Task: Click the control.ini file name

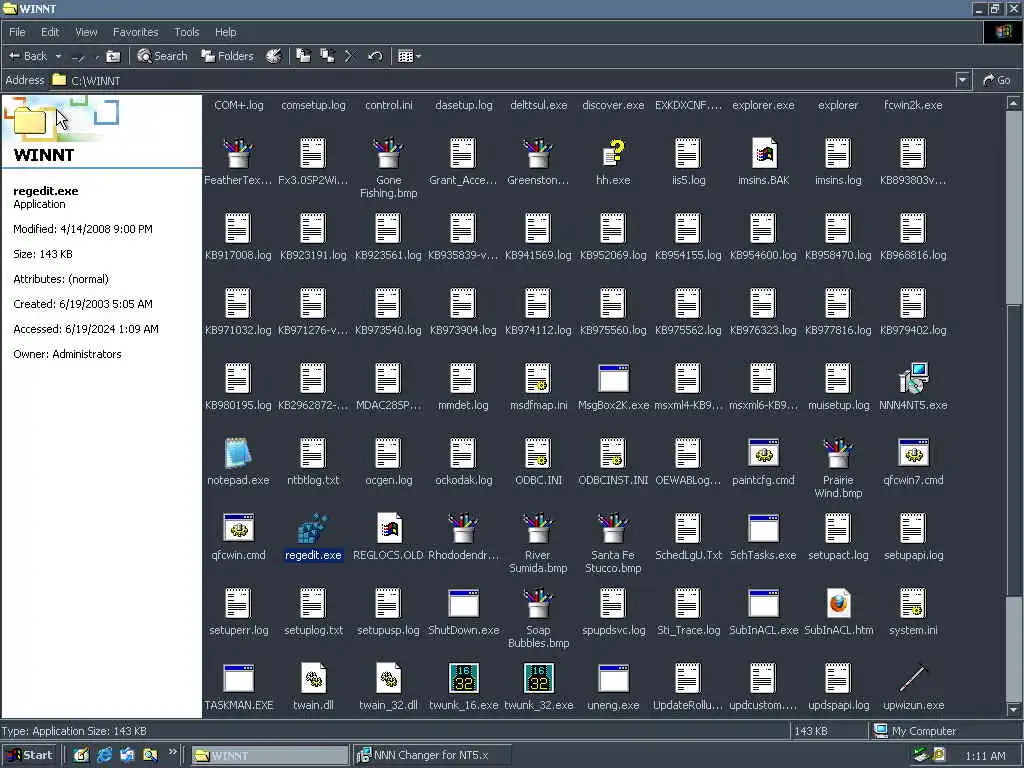Action: click(389, 105)
